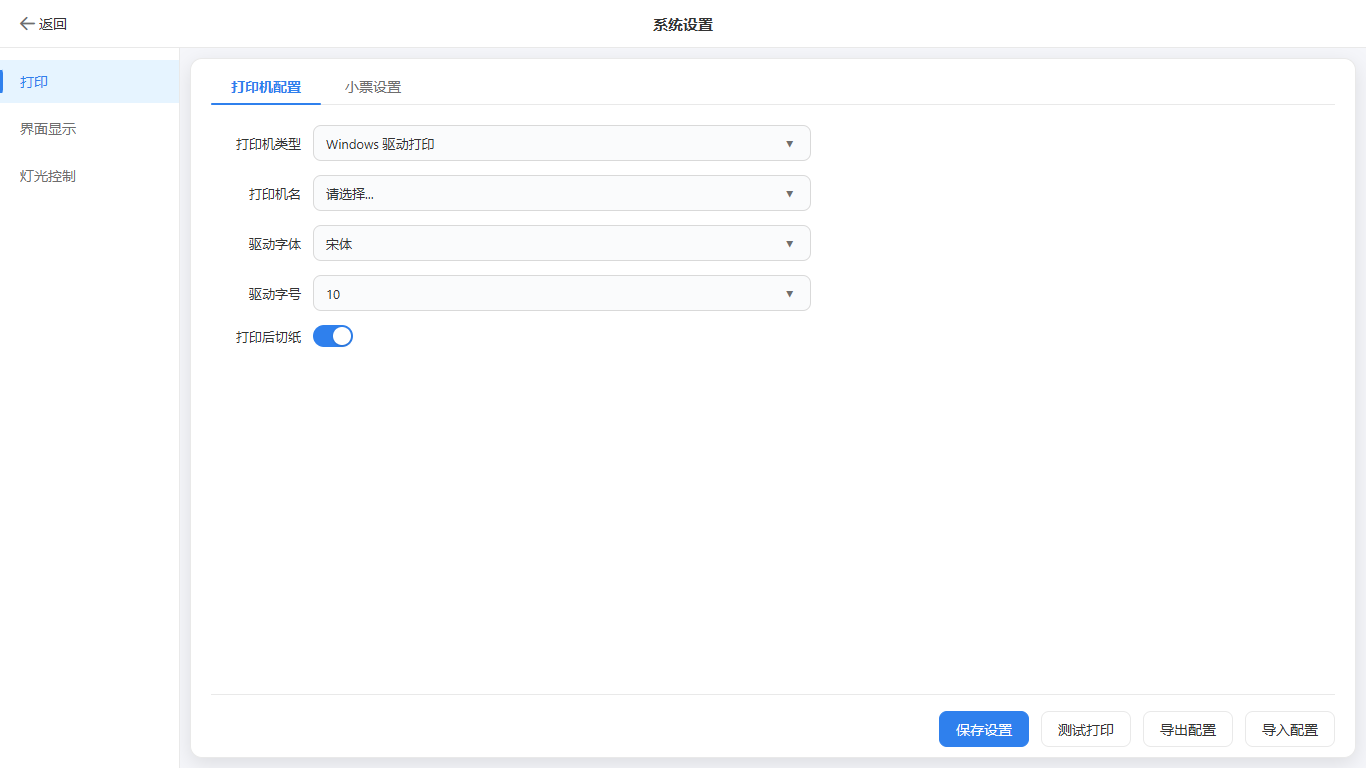Viewport: 1366px width, 768px height.
Task: Click the back arrow icon
Action: click(x=27, y=24)
